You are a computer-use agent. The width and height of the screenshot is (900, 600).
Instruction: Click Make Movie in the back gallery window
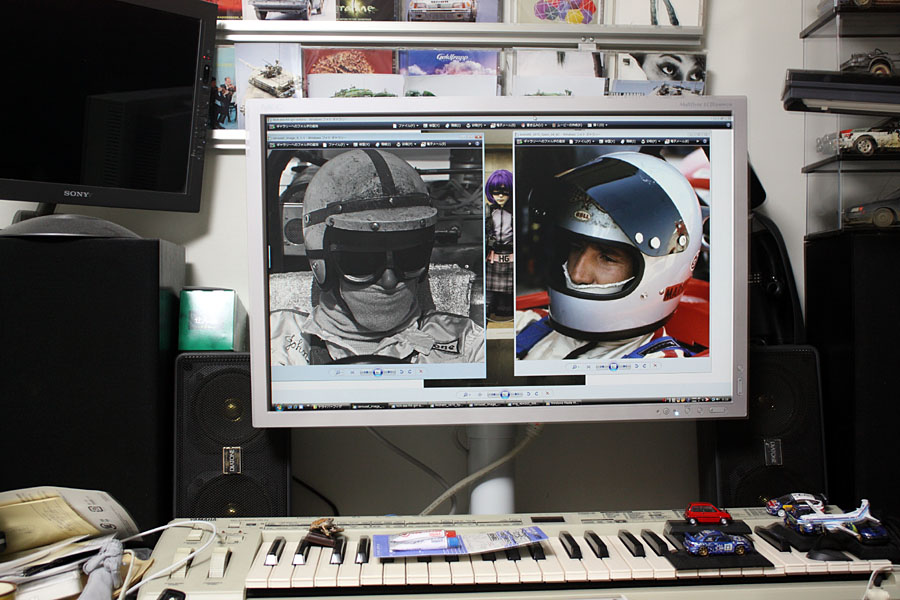[568, 125]
